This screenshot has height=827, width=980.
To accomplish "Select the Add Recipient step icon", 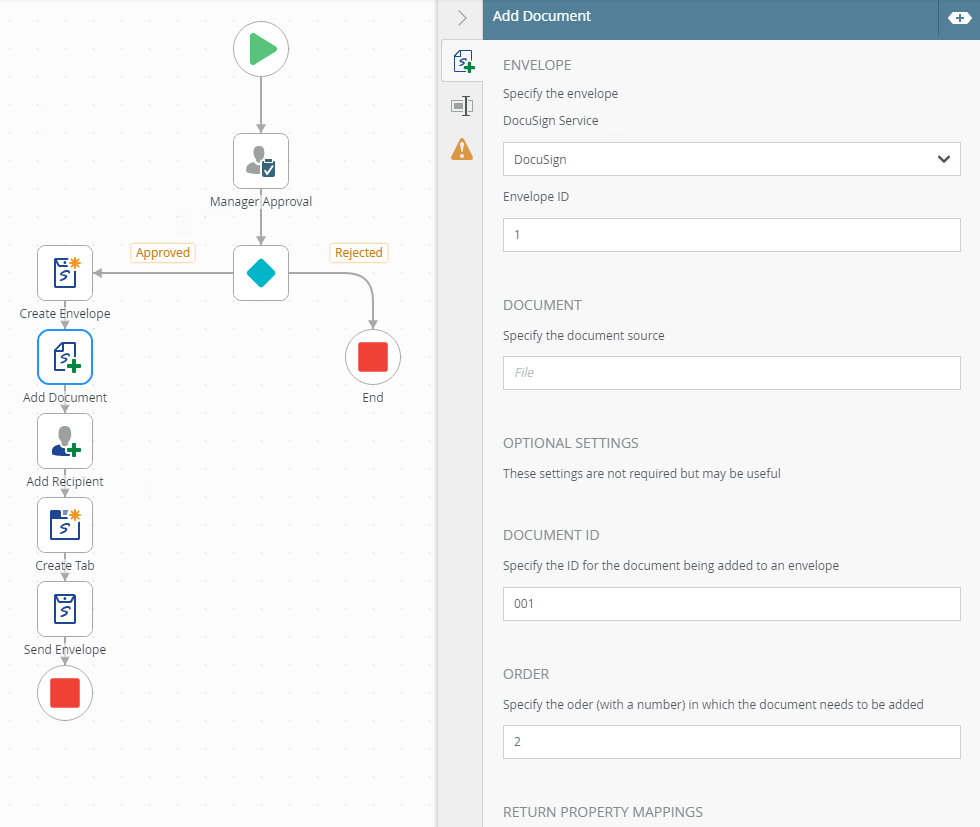I will [65, 441].
